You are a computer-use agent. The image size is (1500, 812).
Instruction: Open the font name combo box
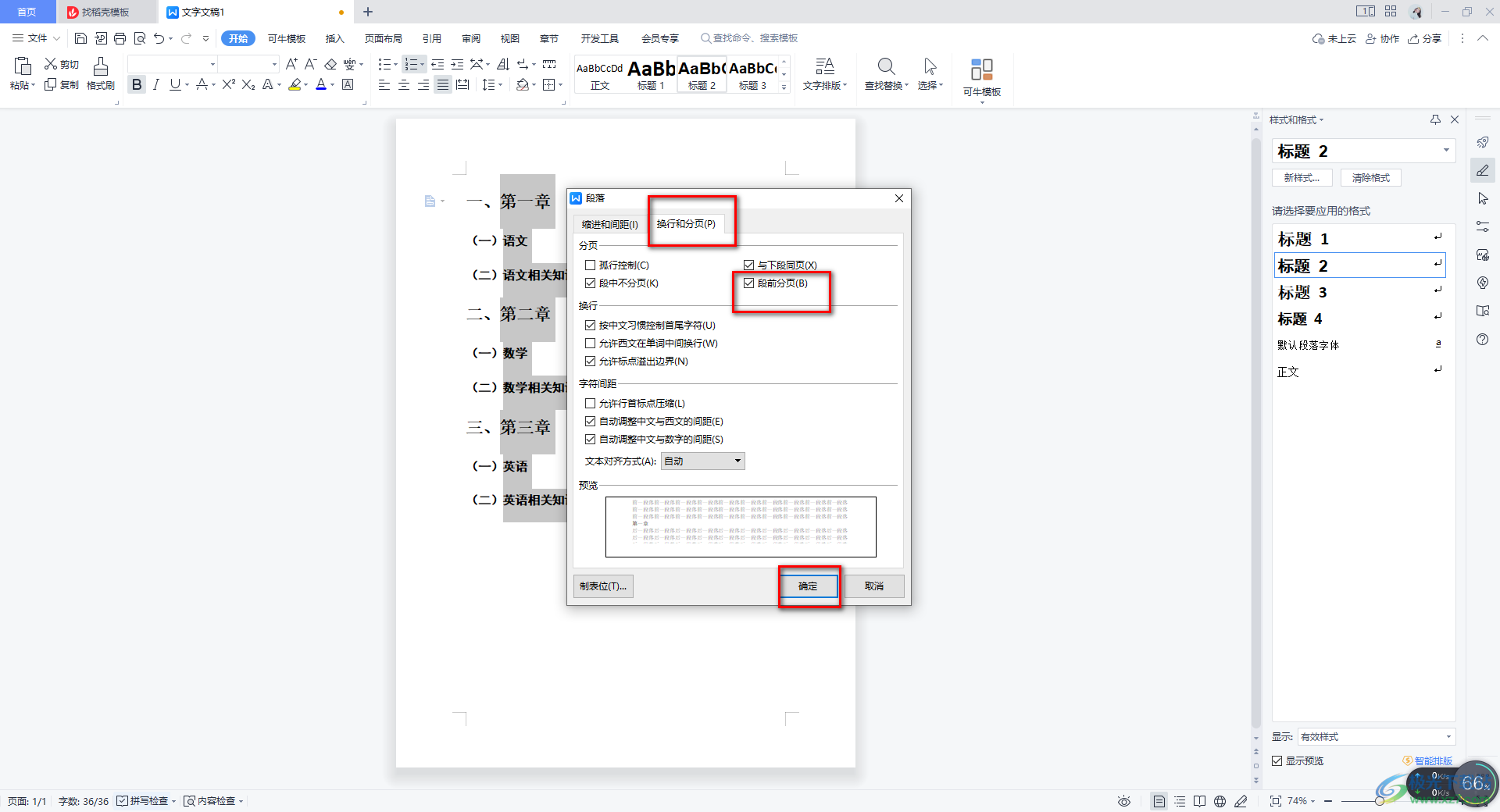[173, 64]
